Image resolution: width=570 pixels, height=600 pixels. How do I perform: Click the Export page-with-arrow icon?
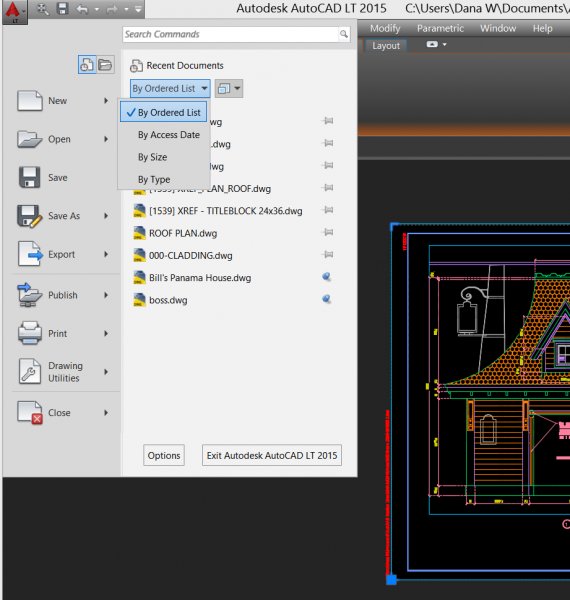coord(30,254)
